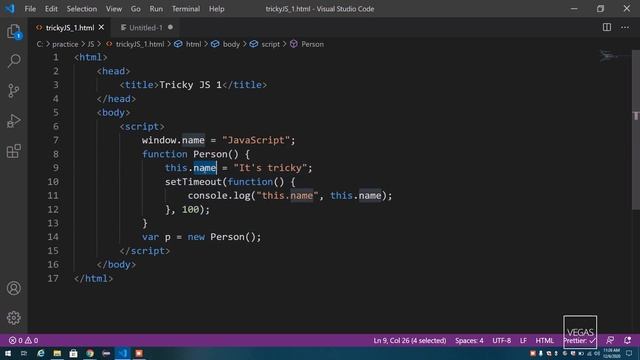Close the trickyJS_1.html tab
640x360 pixels.
pos(101,27)
